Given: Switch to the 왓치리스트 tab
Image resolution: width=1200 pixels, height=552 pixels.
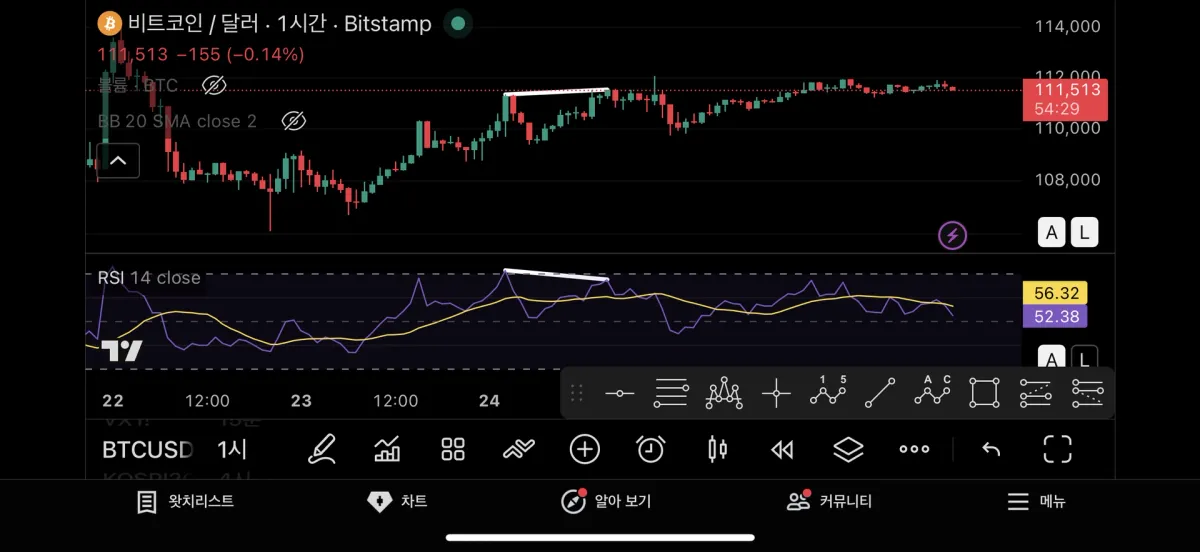Looking at the screenshot, I should [x=186, y=501].
